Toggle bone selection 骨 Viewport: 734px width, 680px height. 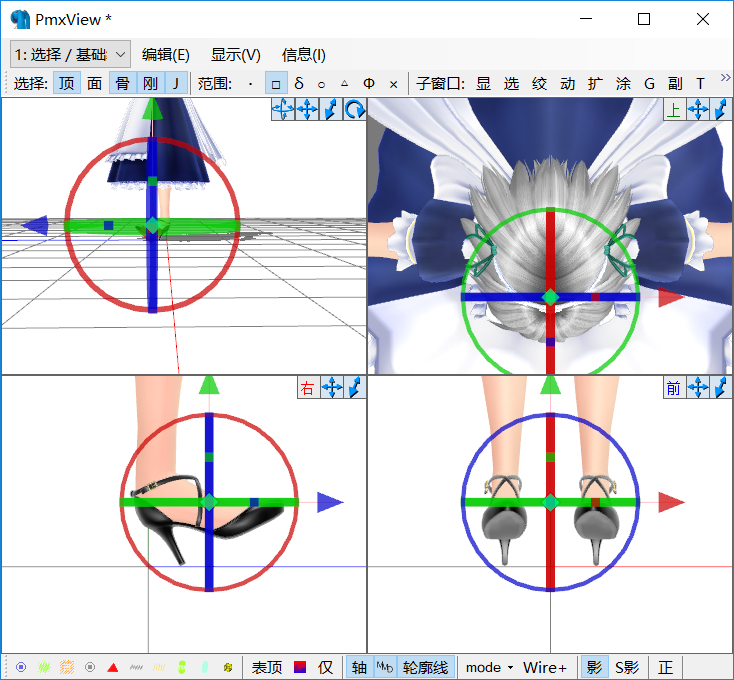(123, 83)
